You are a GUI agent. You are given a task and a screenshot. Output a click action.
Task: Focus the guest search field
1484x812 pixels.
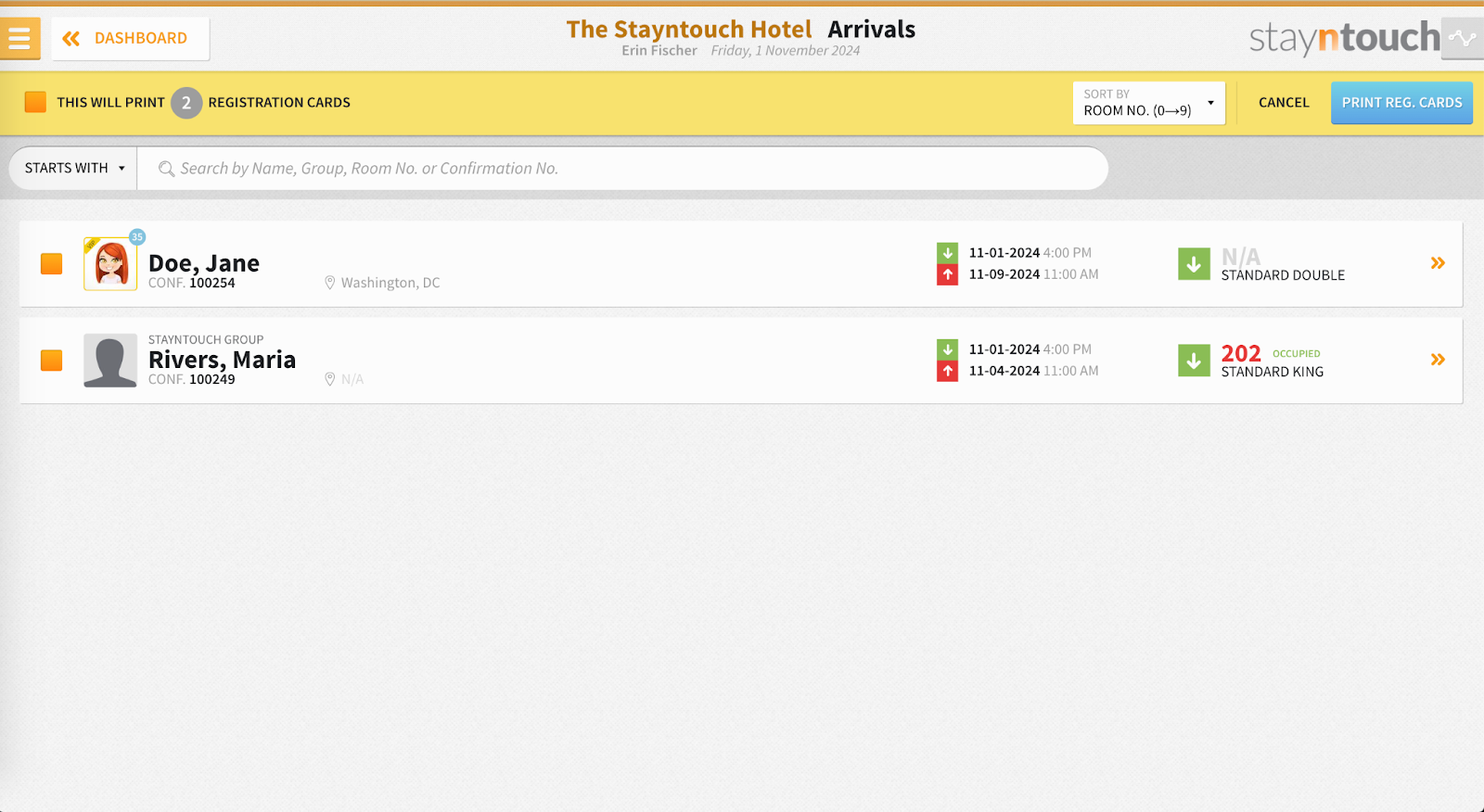tap(623, 168)
